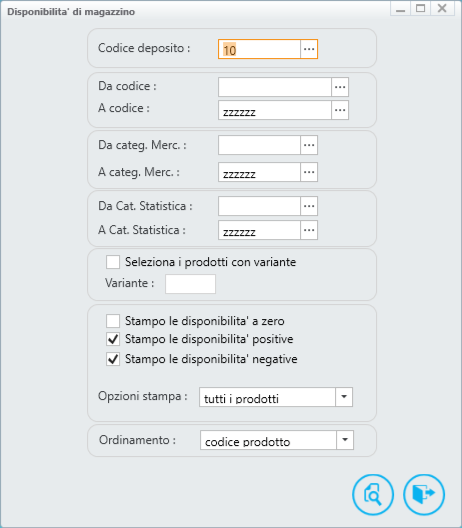Open lookup for A Cat. Statistica
This screenshot has width=462, height=528.
(309, 230)
